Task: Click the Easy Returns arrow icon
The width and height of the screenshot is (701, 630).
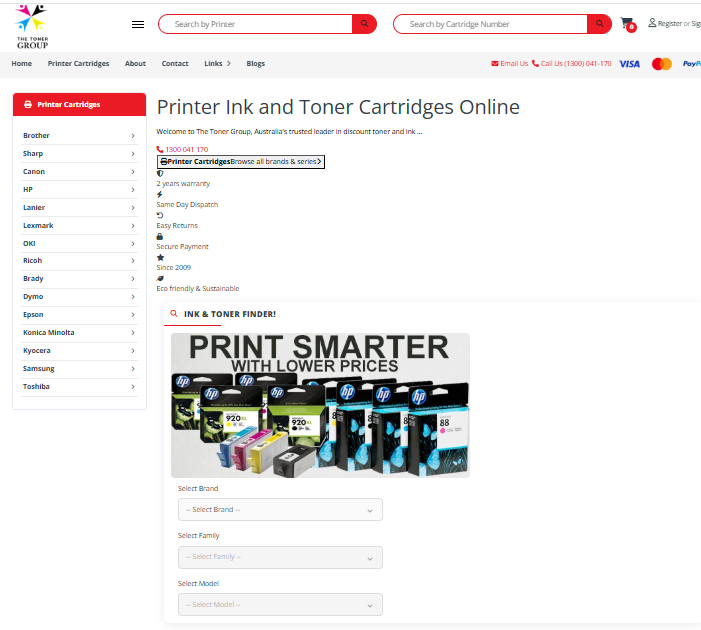Action: tap(160, 216)
